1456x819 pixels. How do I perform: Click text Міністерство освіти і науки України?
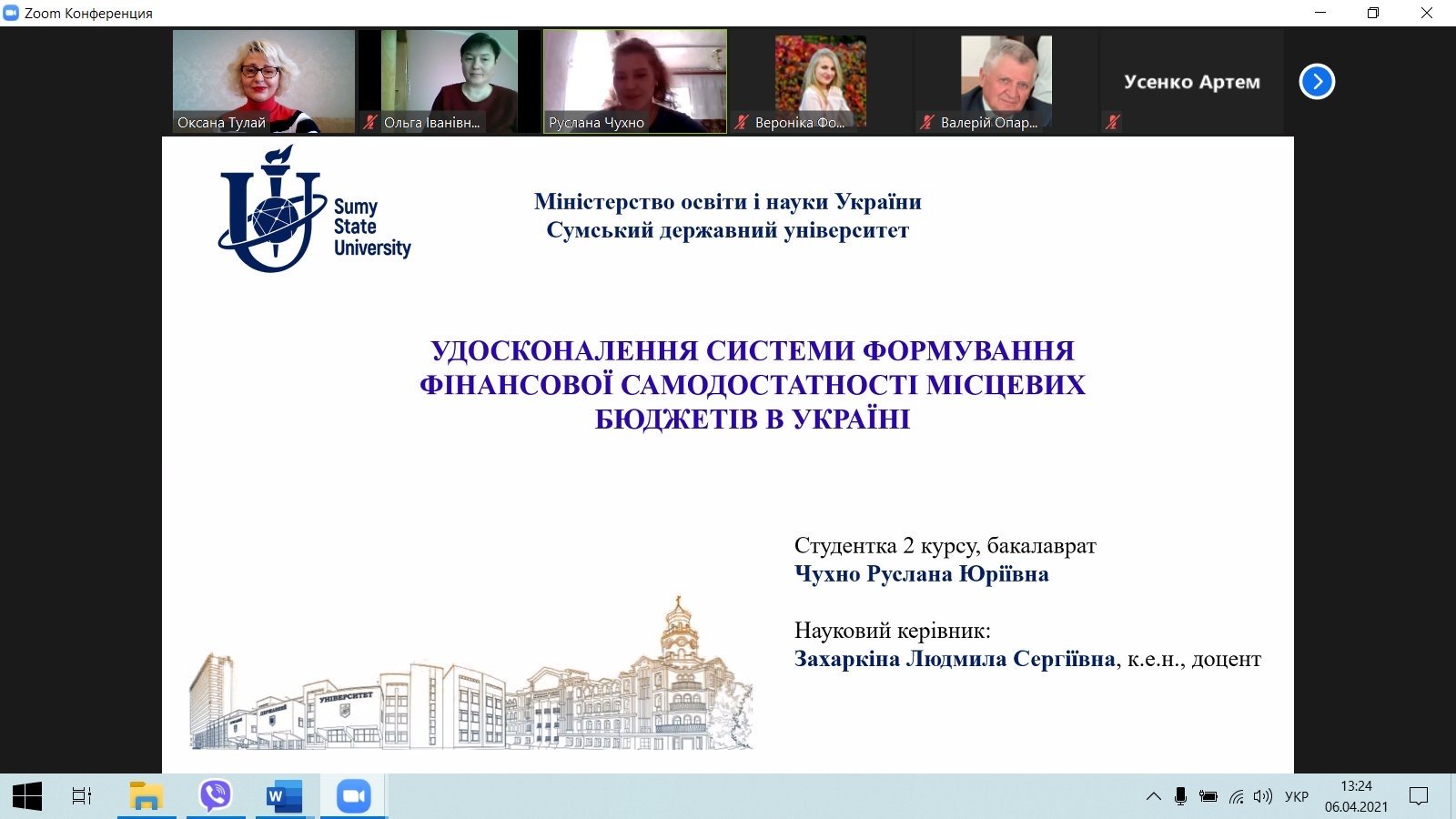point(728,201)
